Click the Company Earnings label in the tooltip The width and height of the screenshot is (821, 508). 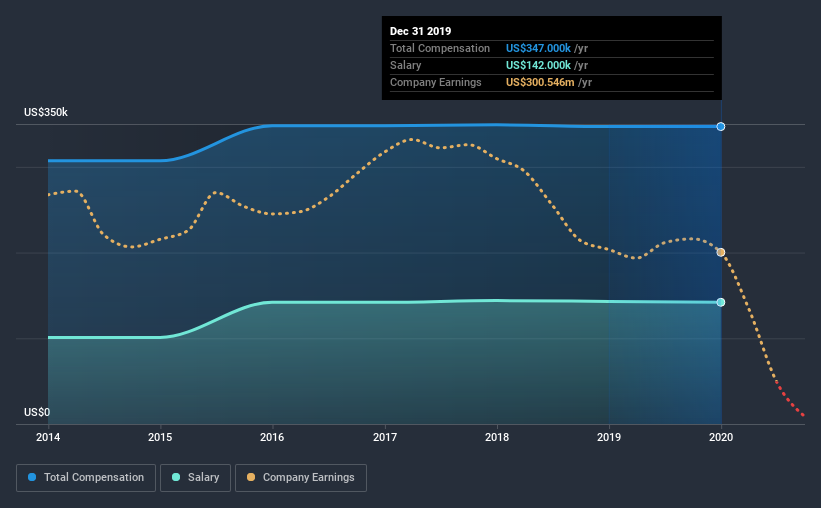[436, 83]
